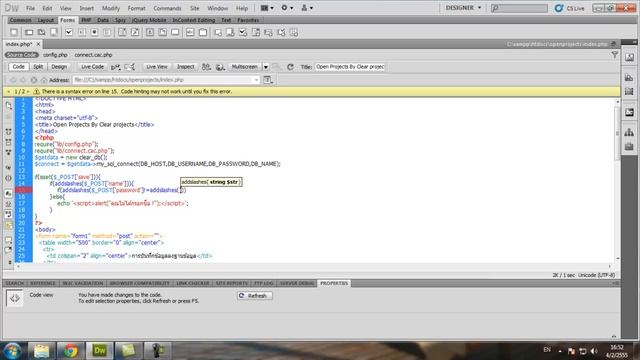The width and height of the screenshot is (640, 360).
Task: Open Windows Explorer from the taskbar
Action: tap(41, 351)
